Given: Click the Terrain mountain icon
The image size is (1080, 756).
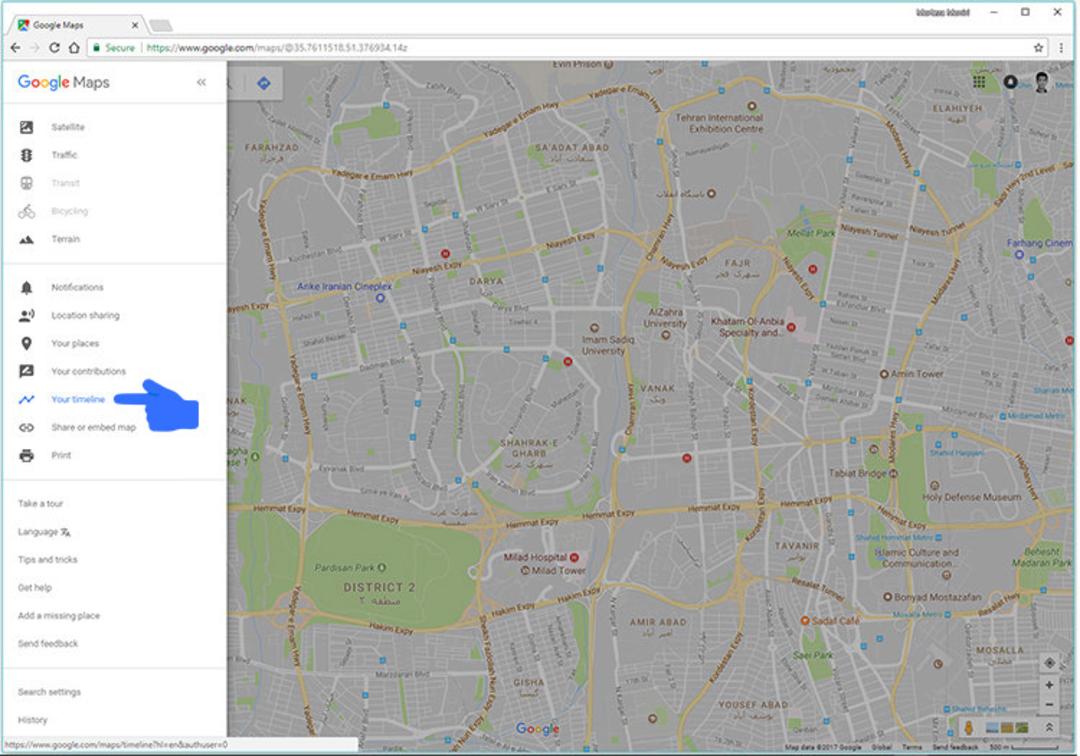Looking at the screenshot, I should tap(26, 240).
